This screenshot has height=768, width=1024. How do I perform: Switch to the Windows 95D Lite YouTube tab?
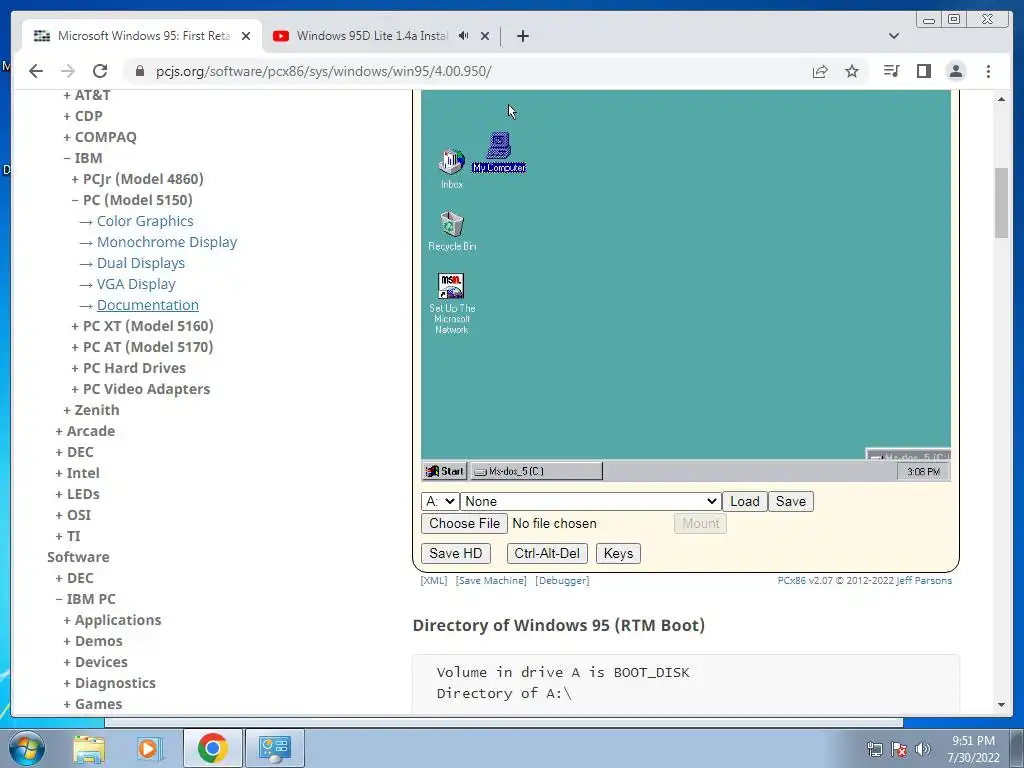pyautogui.click(x=372, y=36)
